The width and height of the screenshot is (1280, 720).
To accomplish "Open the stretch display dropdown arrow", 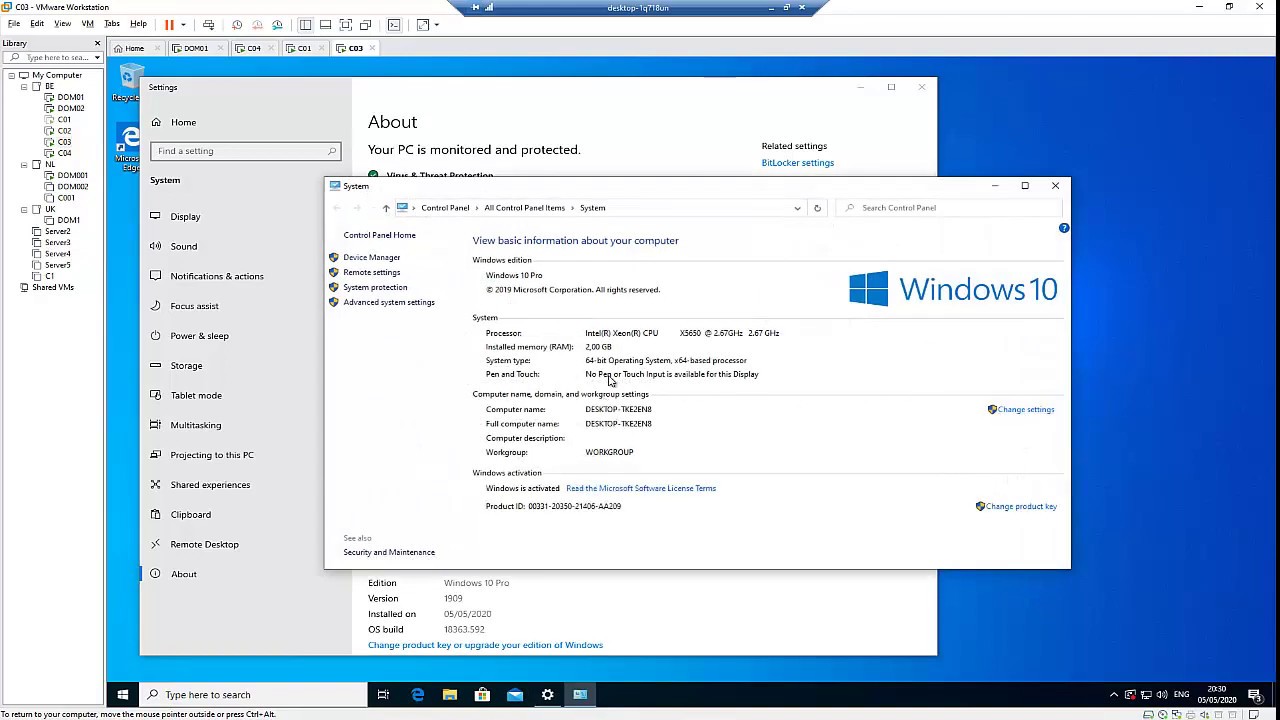I will coord(437,24).
